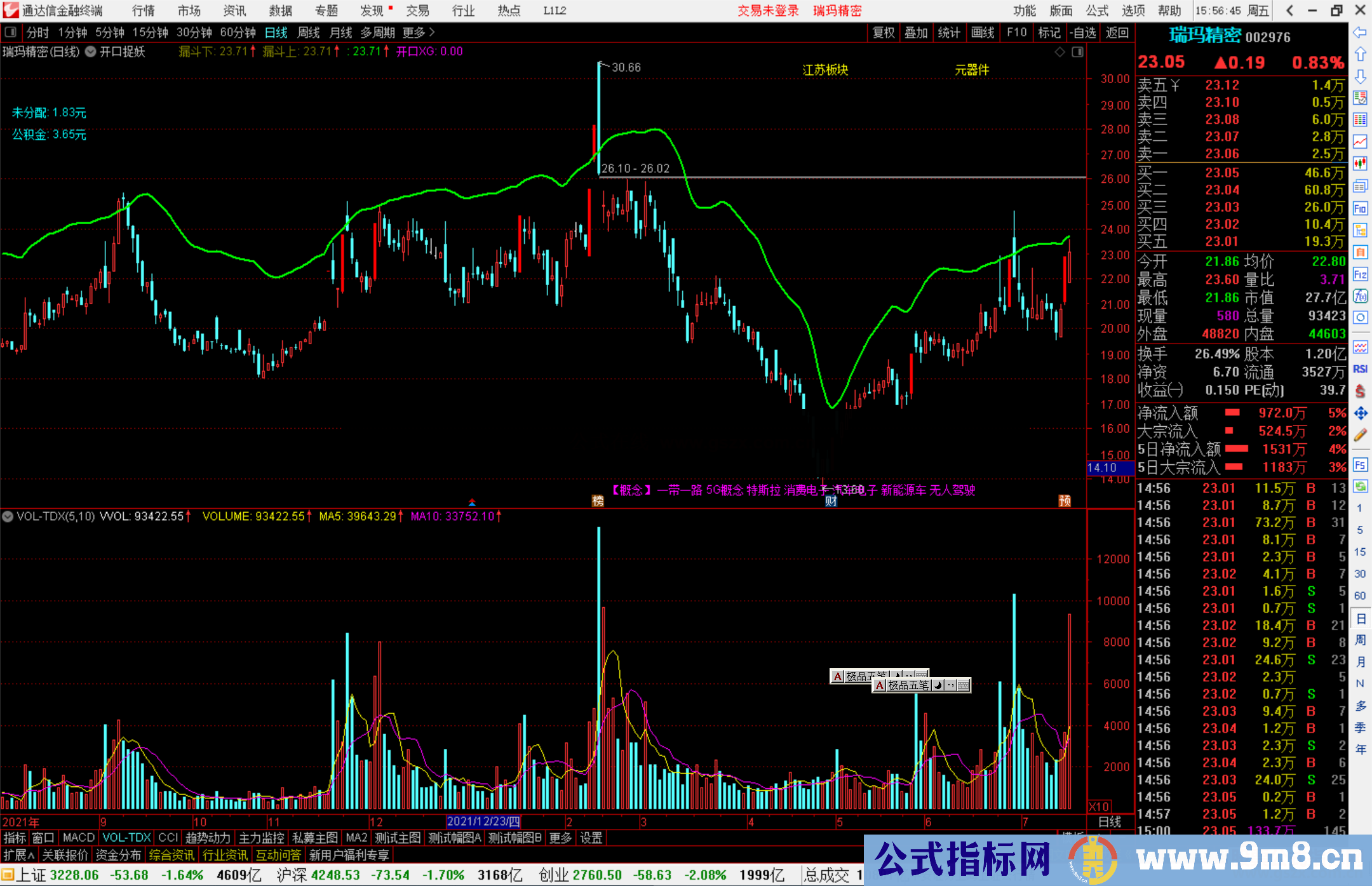The width and height of the screenshot is (1372, 886).
Task: Open the 行情 menu
Action: click(x=144, y=11)
